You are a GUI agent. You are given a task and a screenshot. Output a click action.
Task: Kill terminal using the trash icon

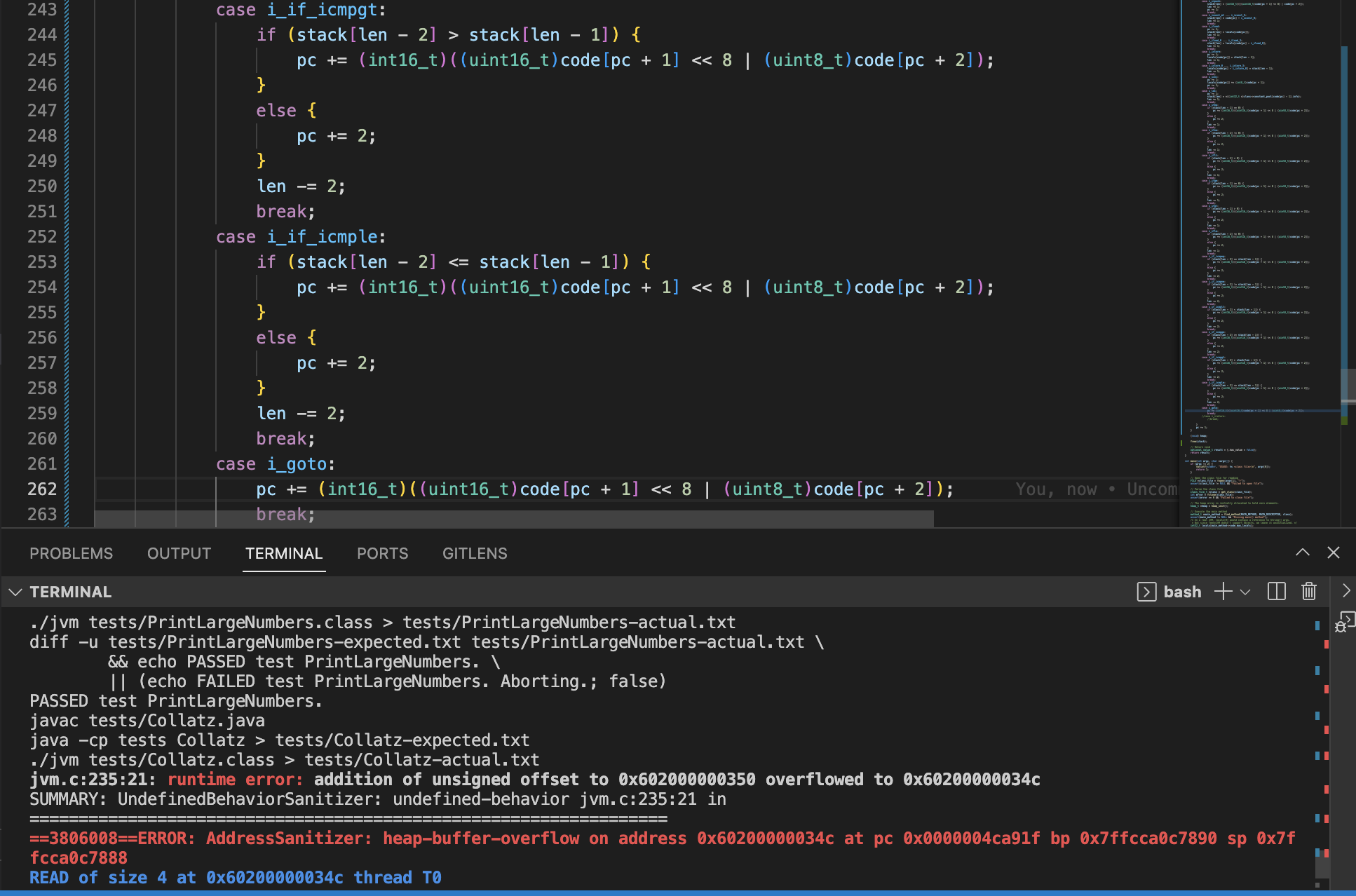(x=1308, y=592)
